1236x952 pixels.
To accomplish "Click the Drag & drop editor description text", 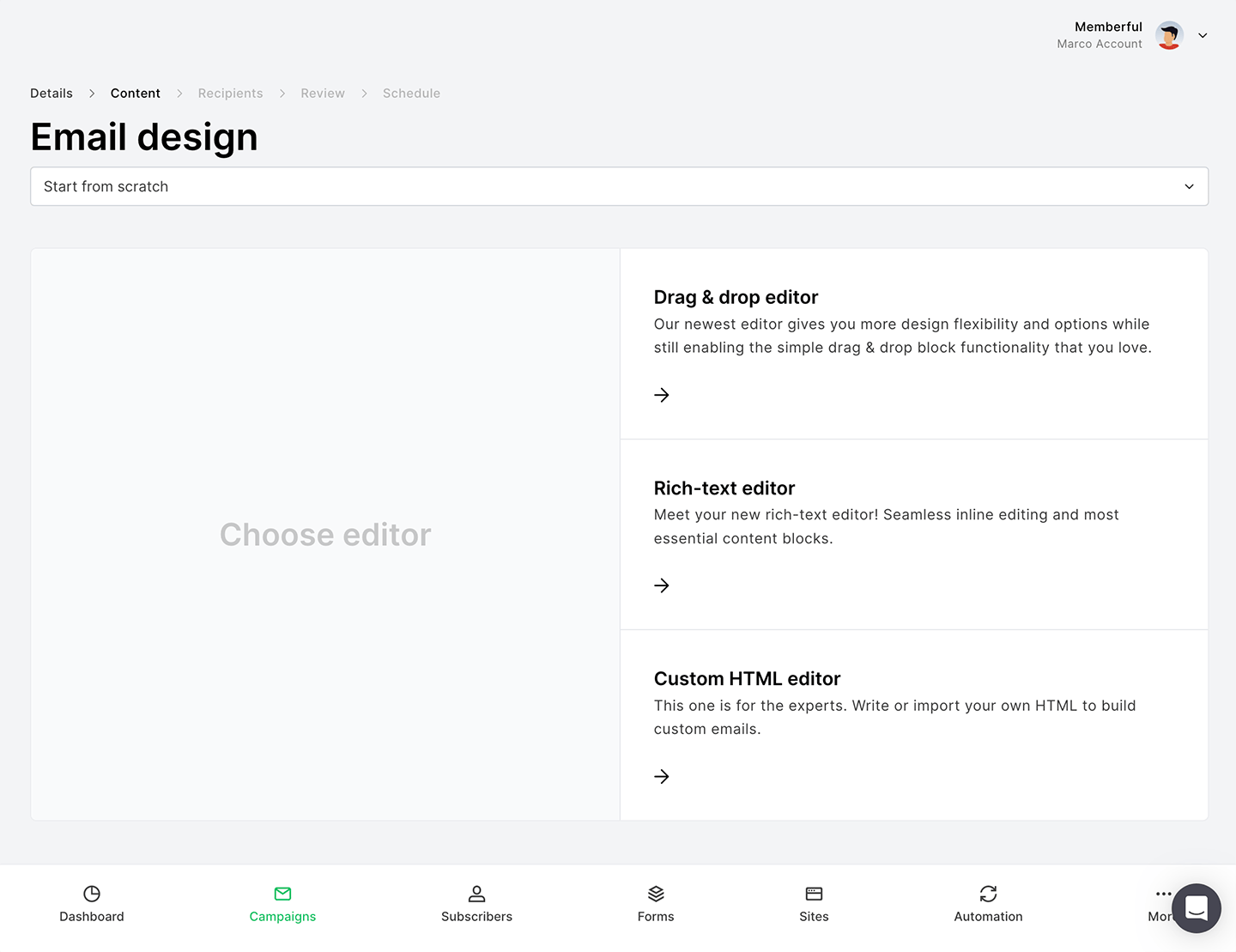I will (x=903, y=336).
